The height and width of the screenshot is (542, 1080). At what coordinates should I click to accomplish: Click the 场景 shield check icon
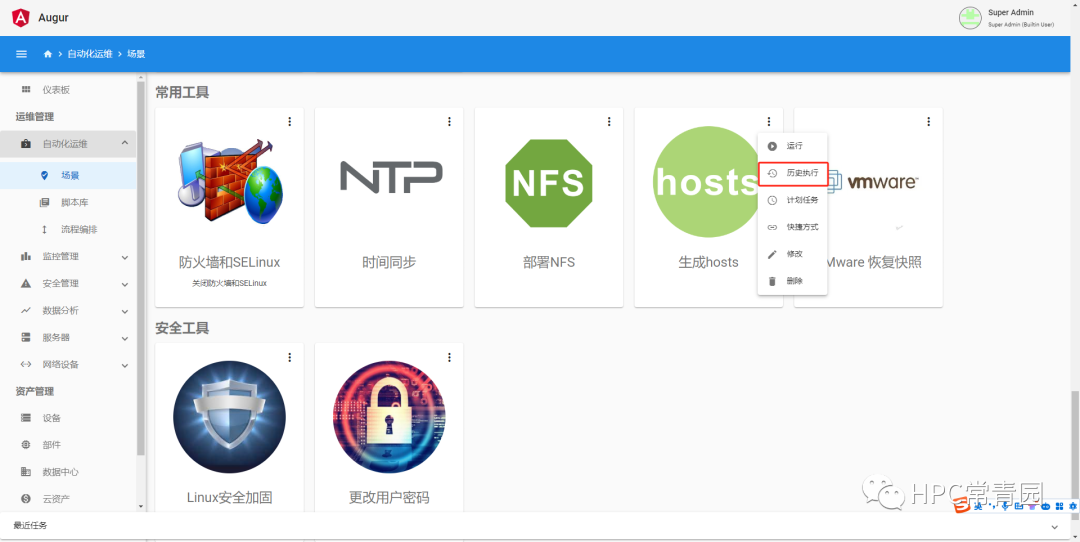point(45,176)
